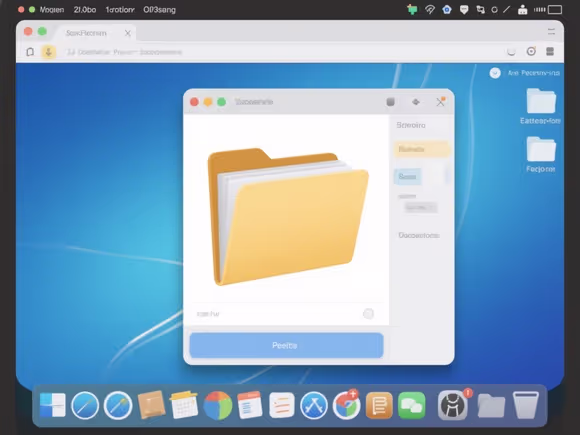Open the Mogren menu in the menu bar
Viewport: 580px width, 435px height.
pos(52,10)
